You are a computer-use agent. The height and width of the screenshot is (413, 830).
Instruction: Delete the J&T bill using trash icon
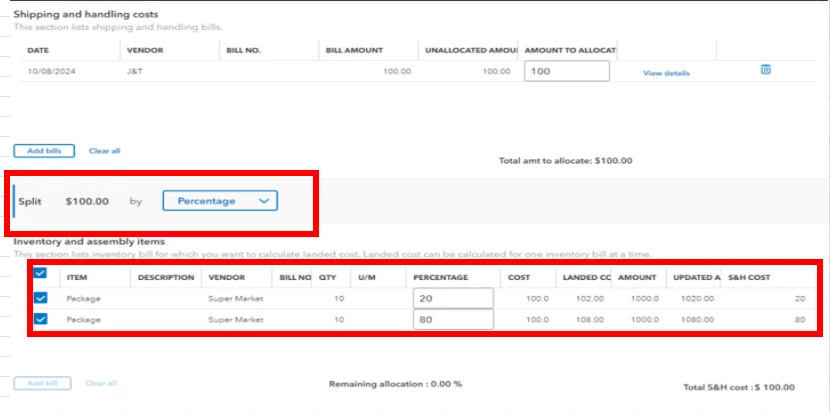(x=765, y=69)
